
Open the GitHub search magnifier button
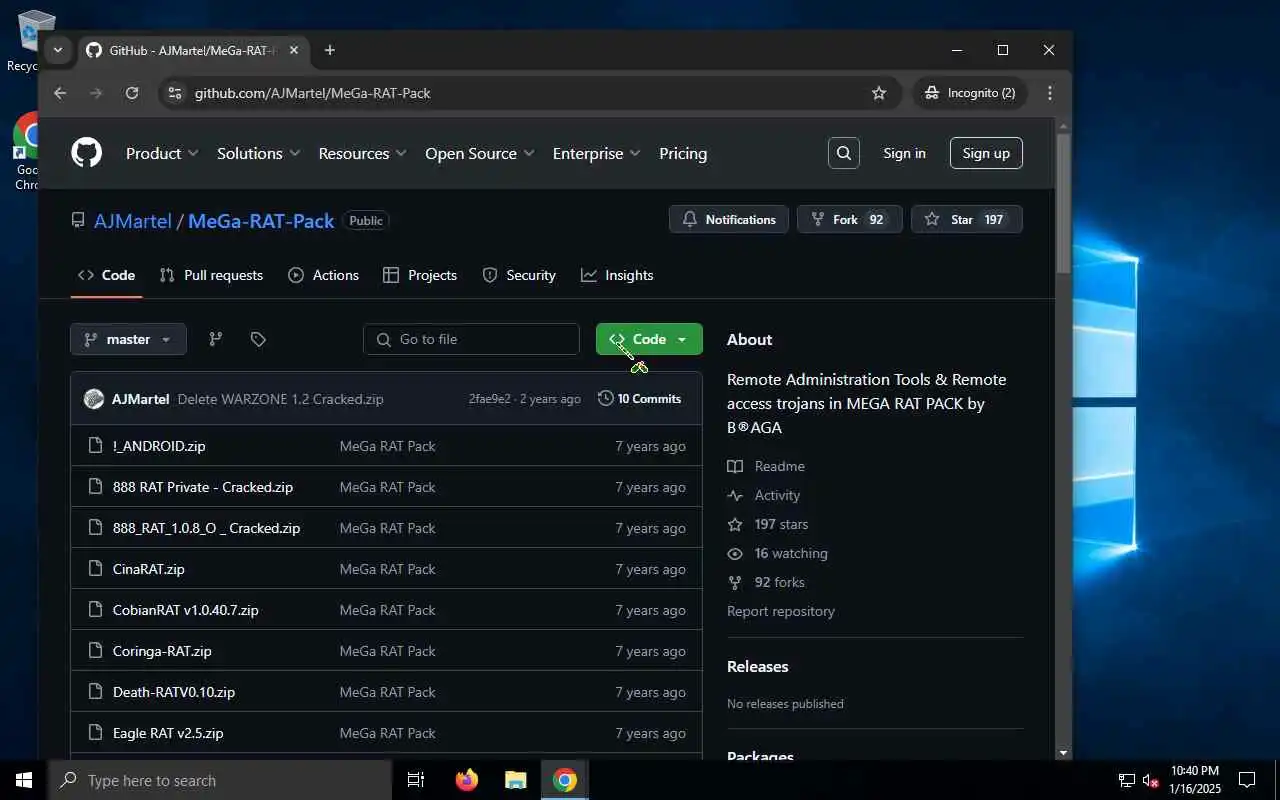[x=844, y=153]
